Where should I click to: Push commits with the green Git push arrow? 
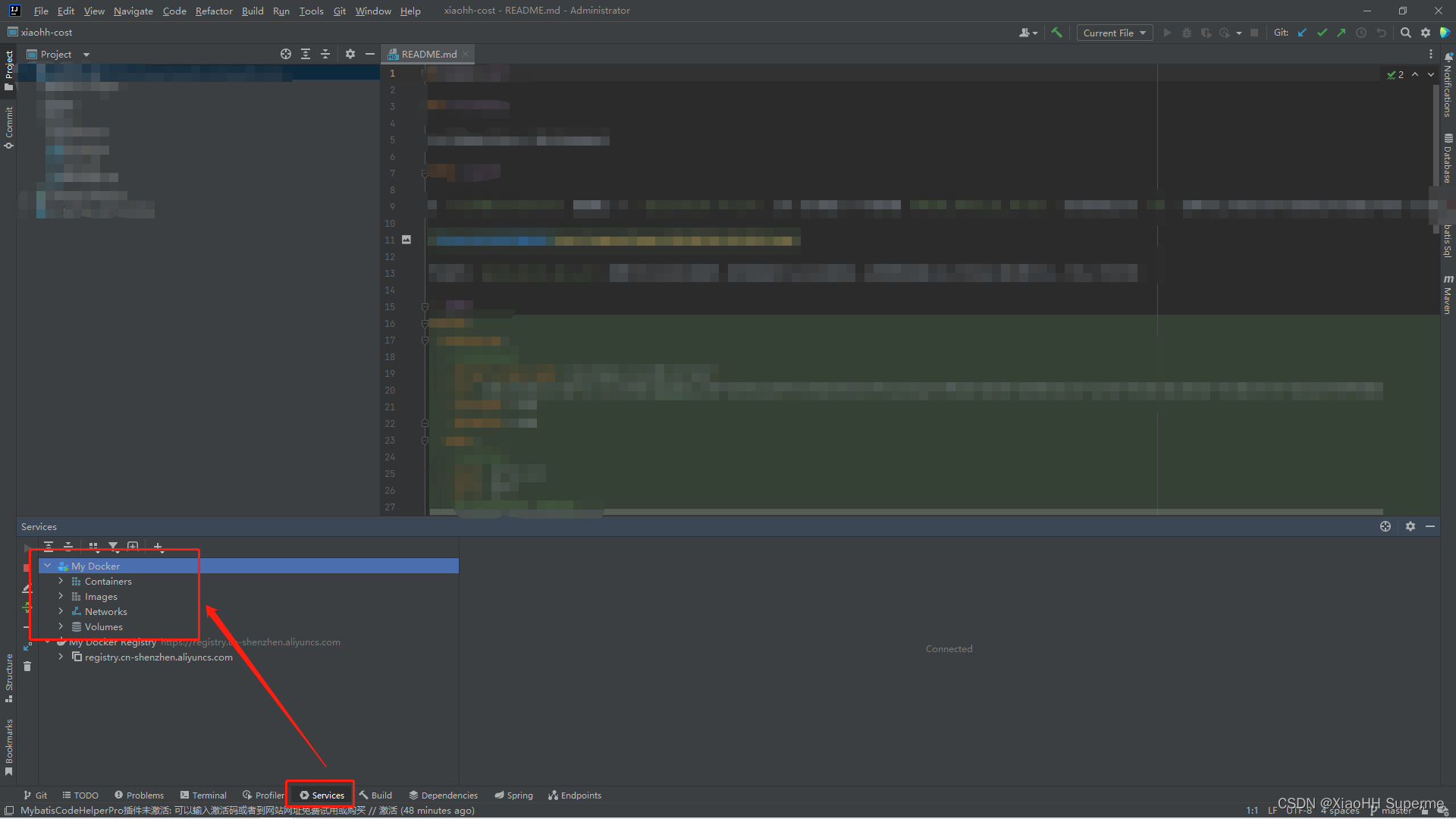tap(1341, 33)
